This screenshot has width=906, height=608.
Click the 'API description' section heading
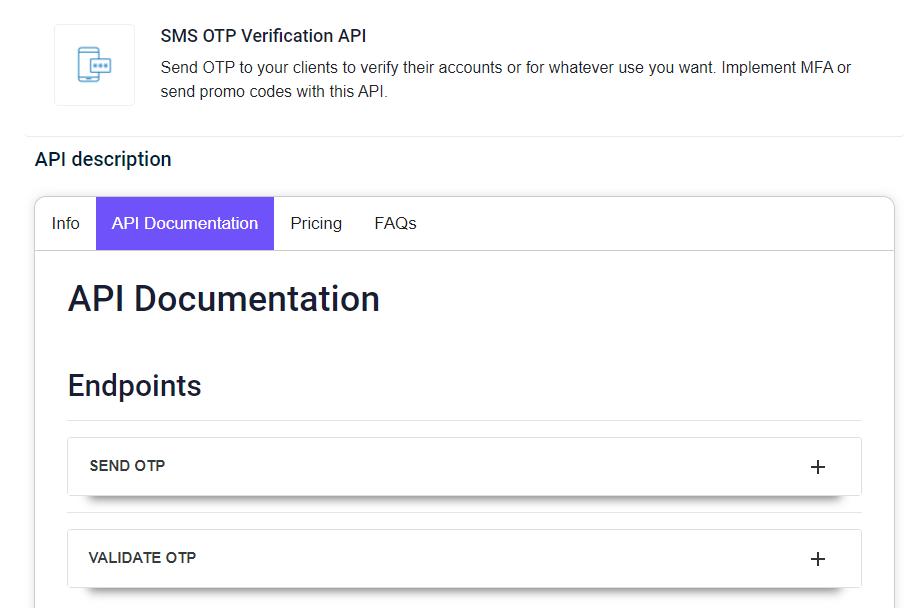103,159
